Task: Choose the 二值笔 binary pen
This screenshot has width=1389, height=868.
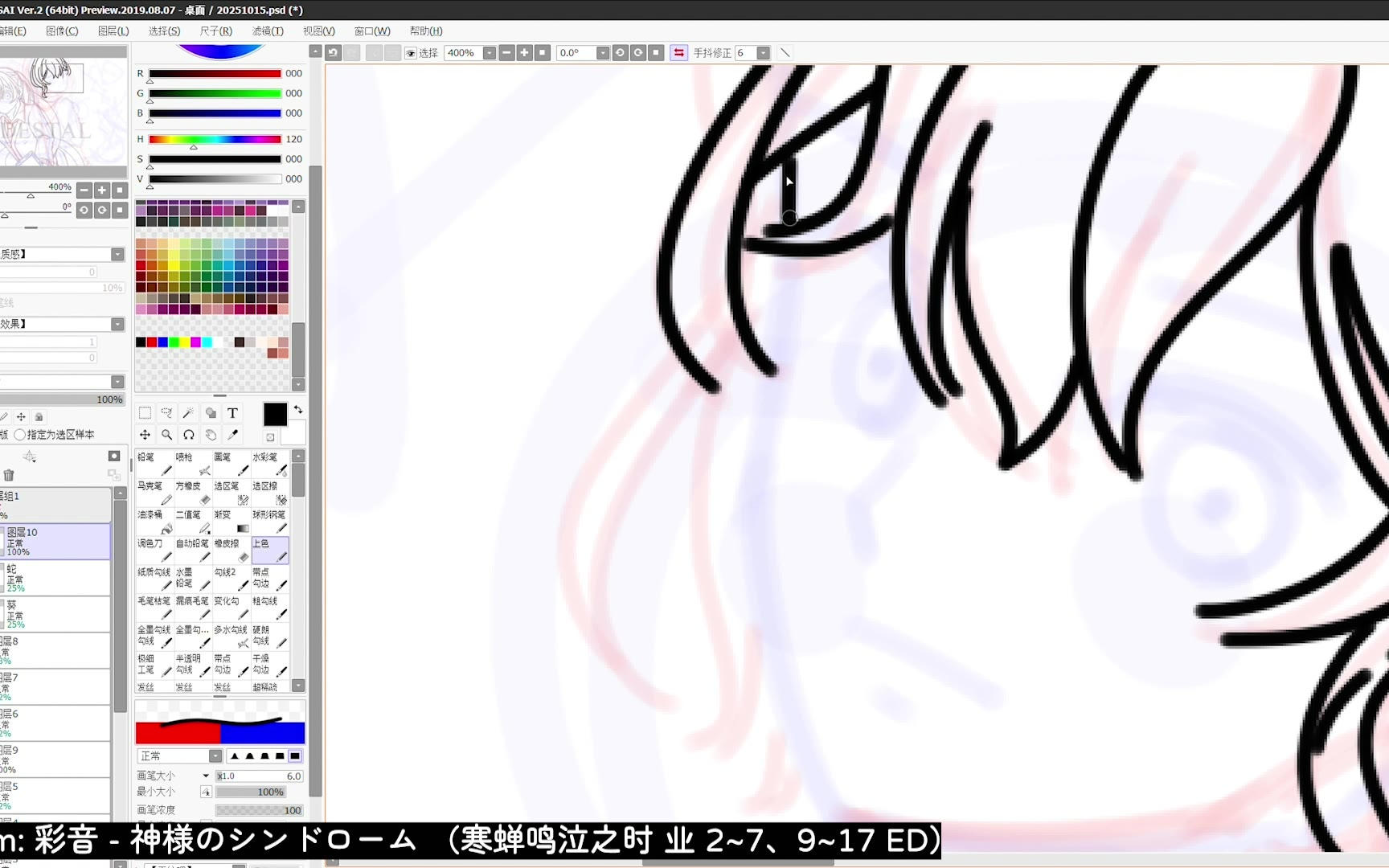Action: tap(193, 522)
